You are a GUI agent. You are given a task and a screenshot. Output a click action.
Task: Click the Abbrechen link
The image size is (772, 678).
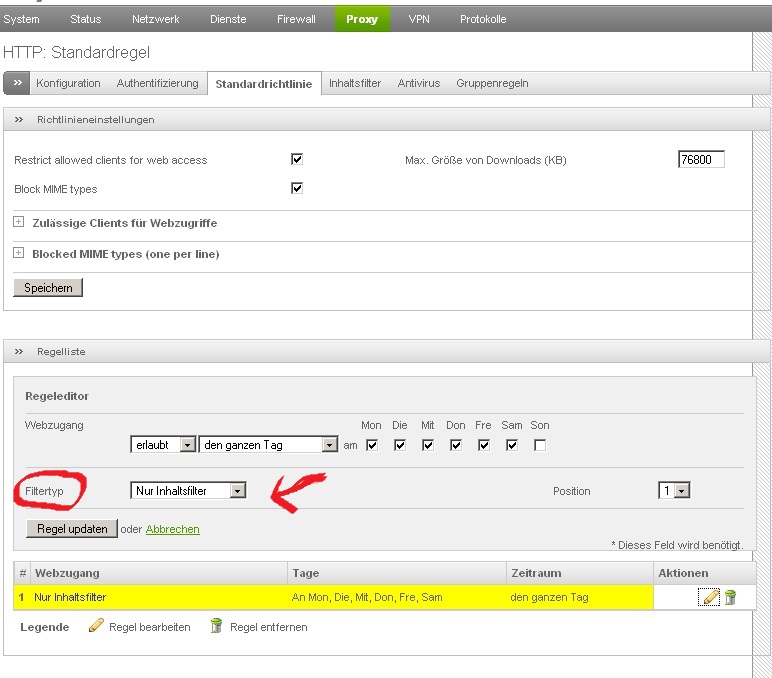point(172,529)
